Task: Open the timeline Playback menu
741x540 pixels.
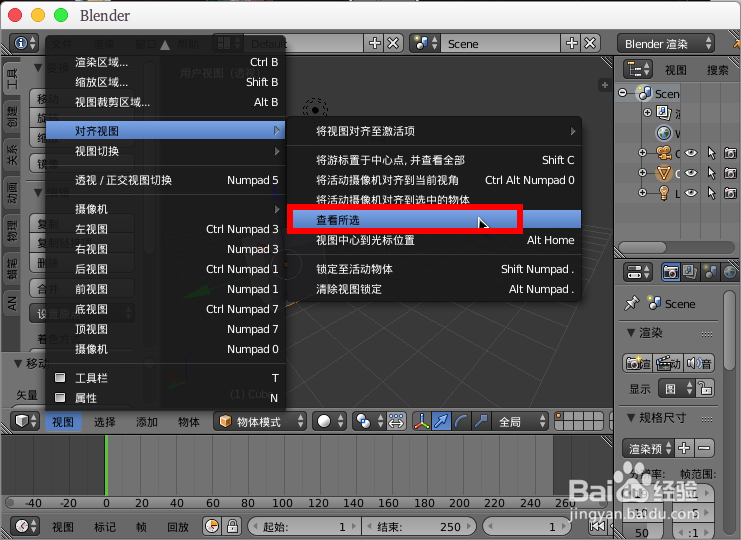Action: coord(178,526)
